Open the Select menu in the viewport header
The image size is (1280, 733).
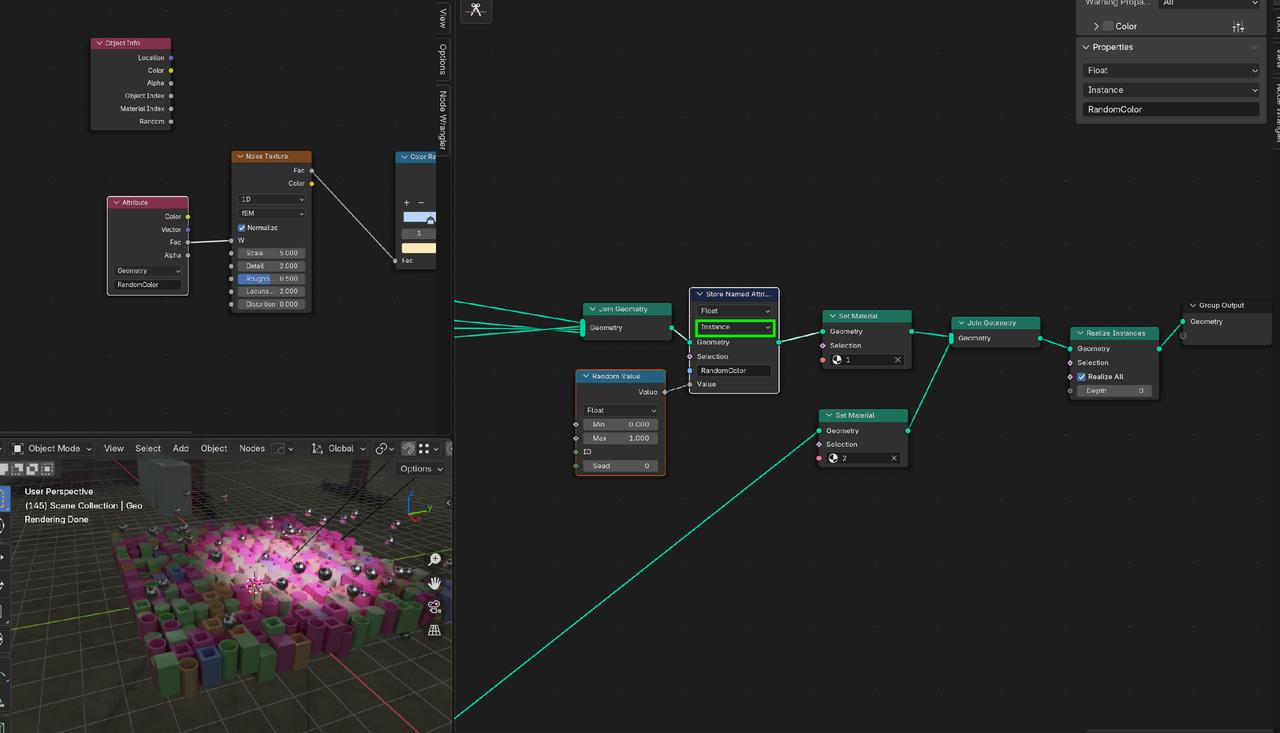148,449
